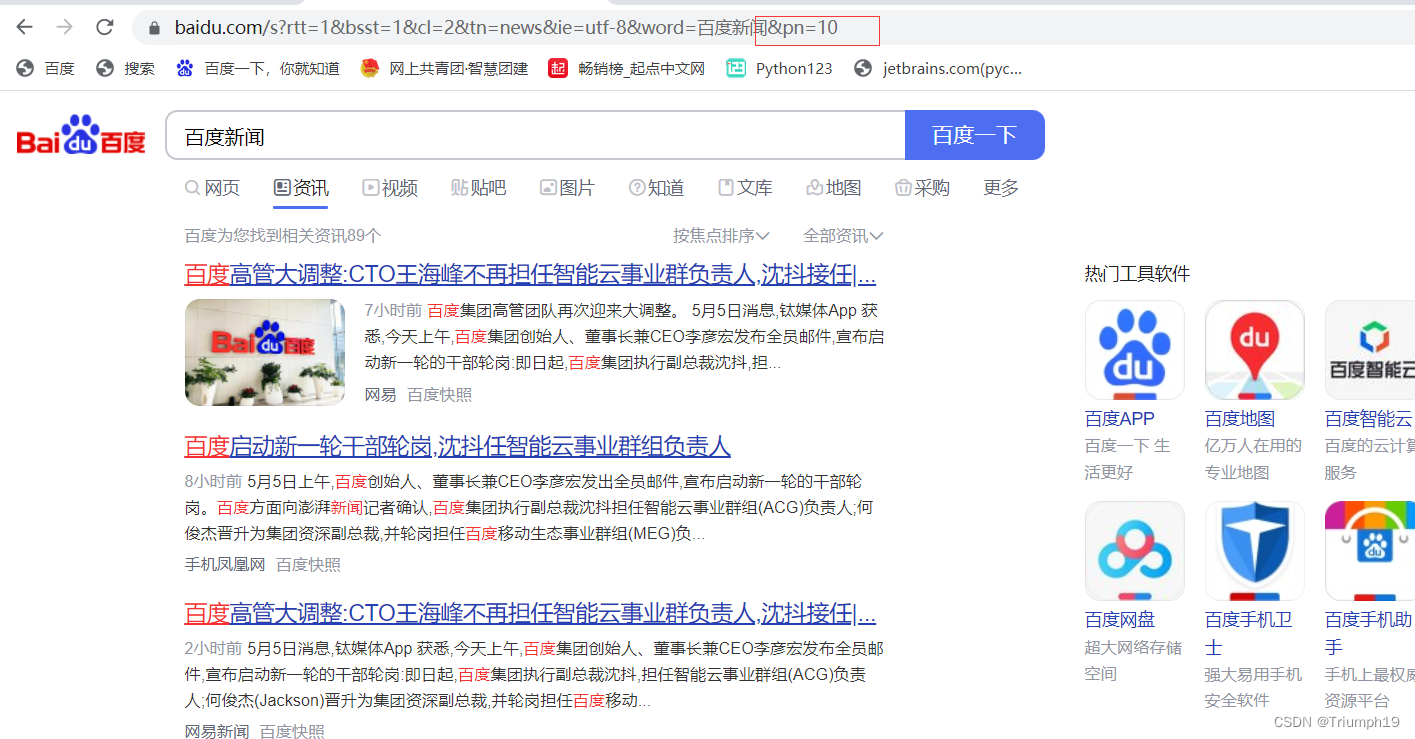
Task: Reload the page
Action: click(x=104, y=27)
